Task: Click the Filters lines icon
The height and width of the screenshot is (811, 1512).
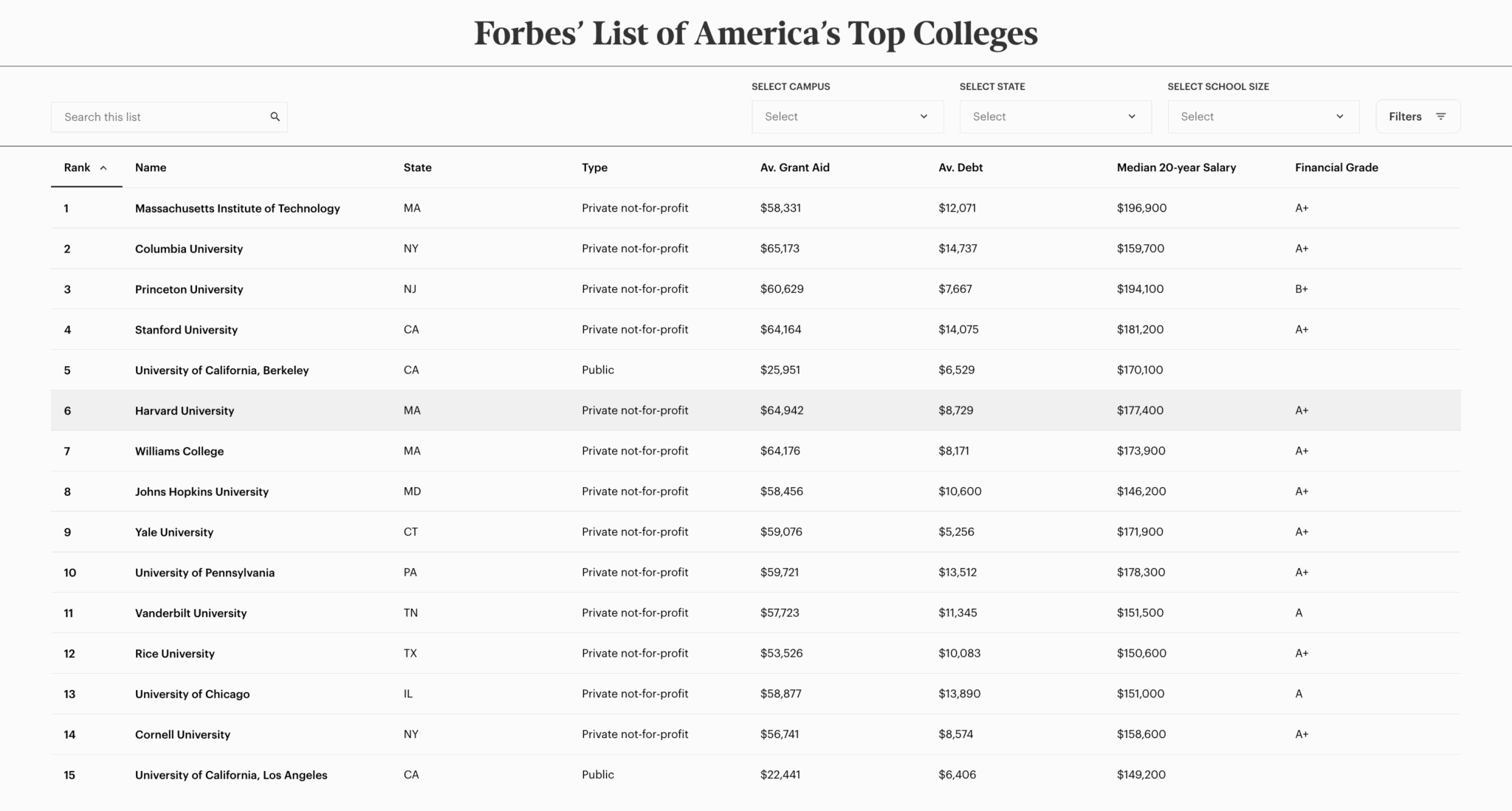Action: (x=1440, y=117)
